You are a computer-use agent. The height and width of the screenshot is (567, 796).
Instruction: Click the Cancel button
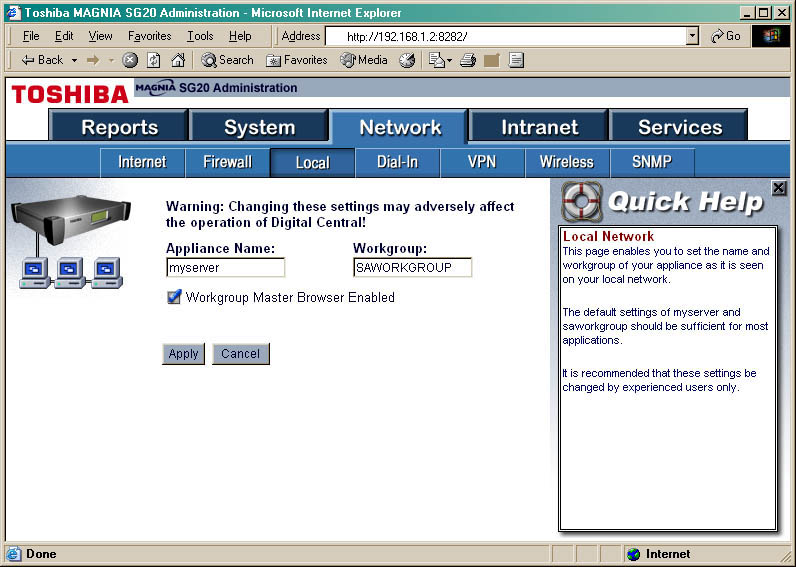tap(241, 354)
